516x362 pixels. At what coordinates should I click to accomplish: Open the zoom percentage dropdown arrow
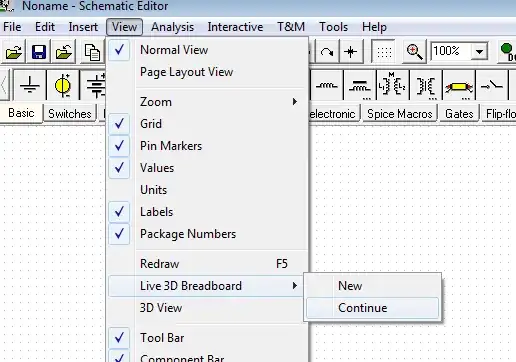pyautogui.click(x=479, y=52)
